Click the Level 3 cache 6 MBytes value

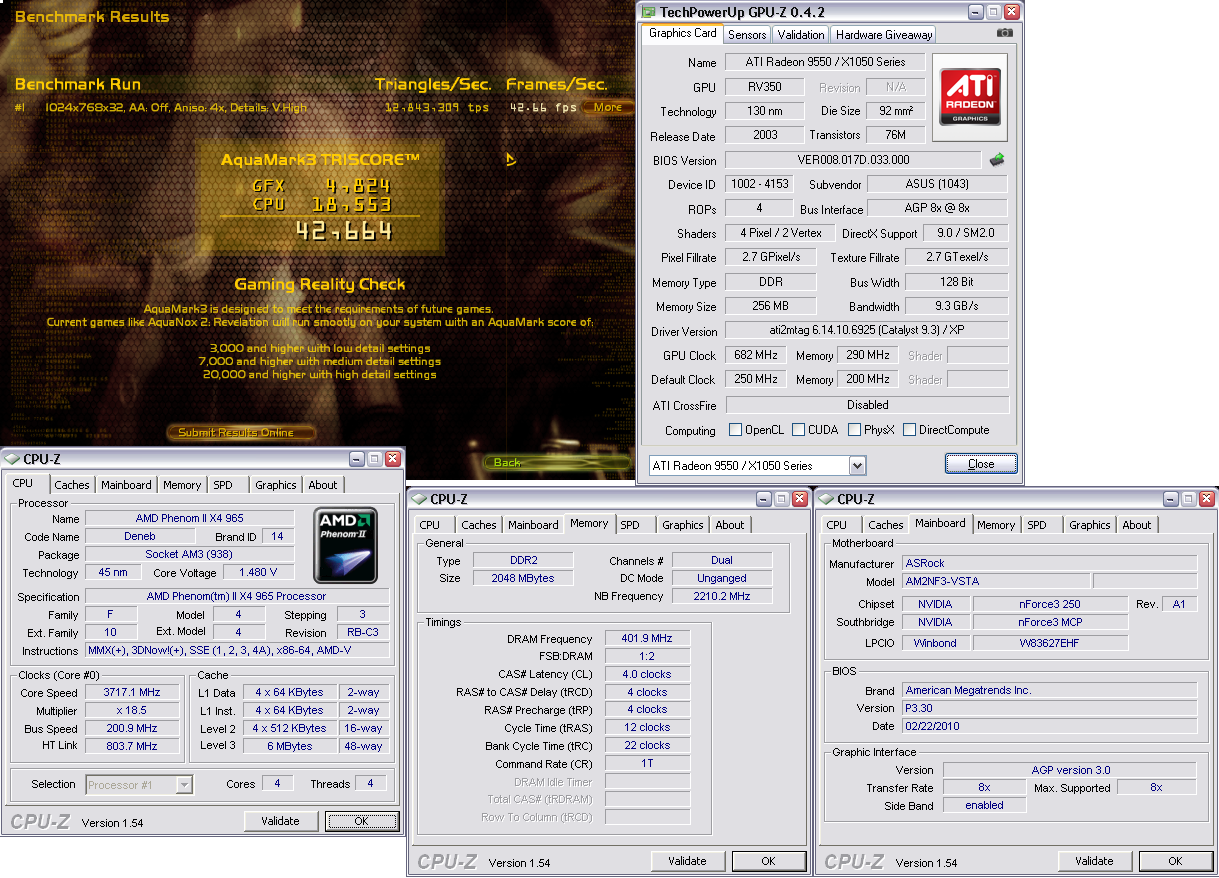pyautogui.click(x=290, y=746)
